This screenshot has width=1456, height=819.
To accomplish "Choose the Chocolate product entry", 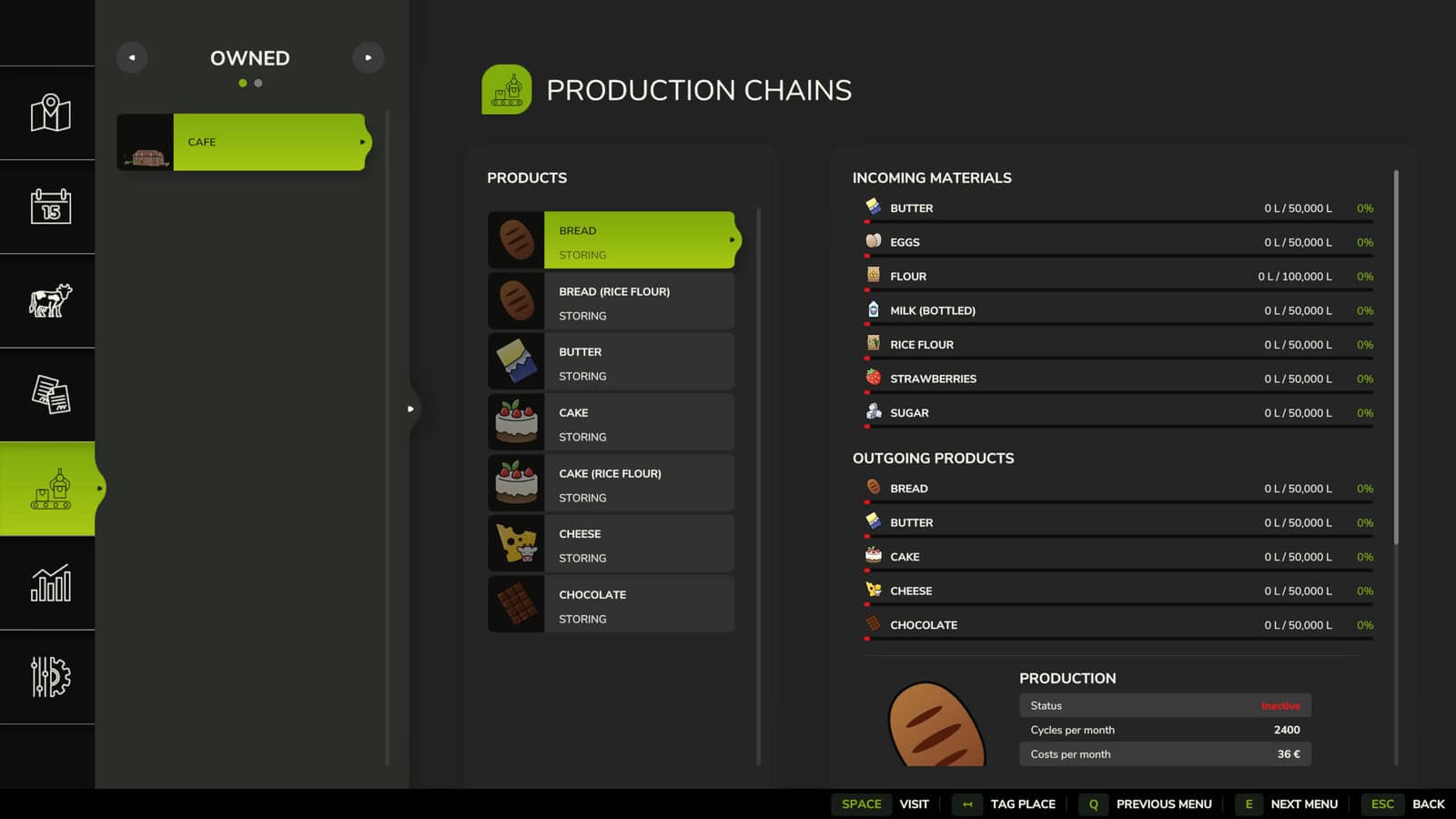I will 638,605.
